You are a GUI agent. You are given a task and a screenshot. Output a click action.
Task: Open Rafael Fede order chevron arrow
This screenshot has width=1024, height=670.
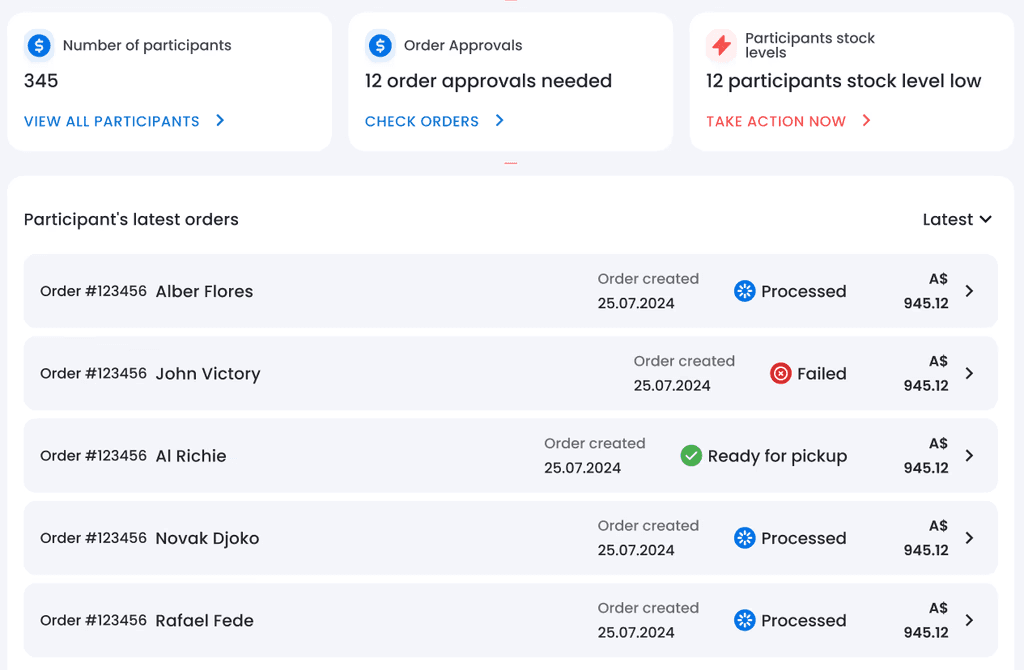point(969,620)
